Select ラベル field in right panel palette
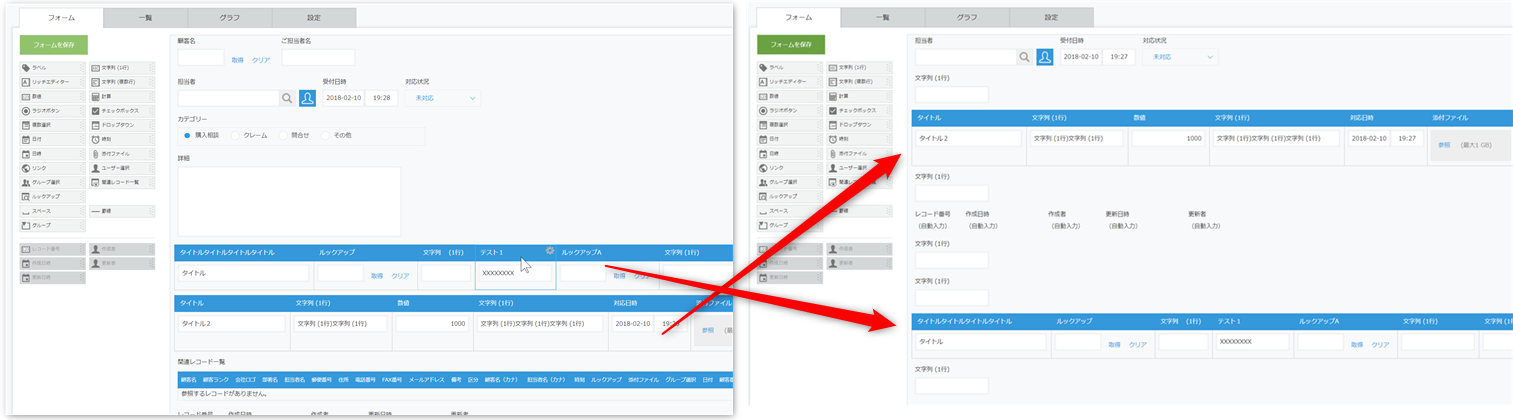 790,68
